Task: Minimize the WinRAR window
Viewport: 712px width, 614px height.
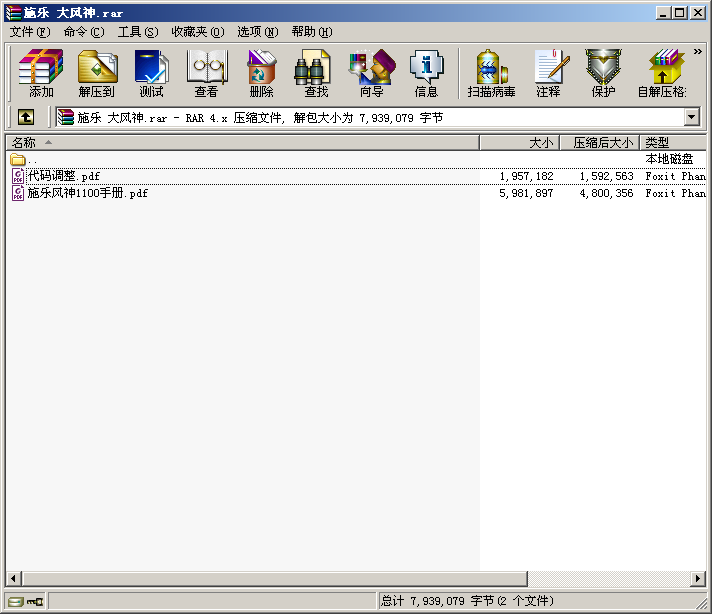Action: [663, 13]
